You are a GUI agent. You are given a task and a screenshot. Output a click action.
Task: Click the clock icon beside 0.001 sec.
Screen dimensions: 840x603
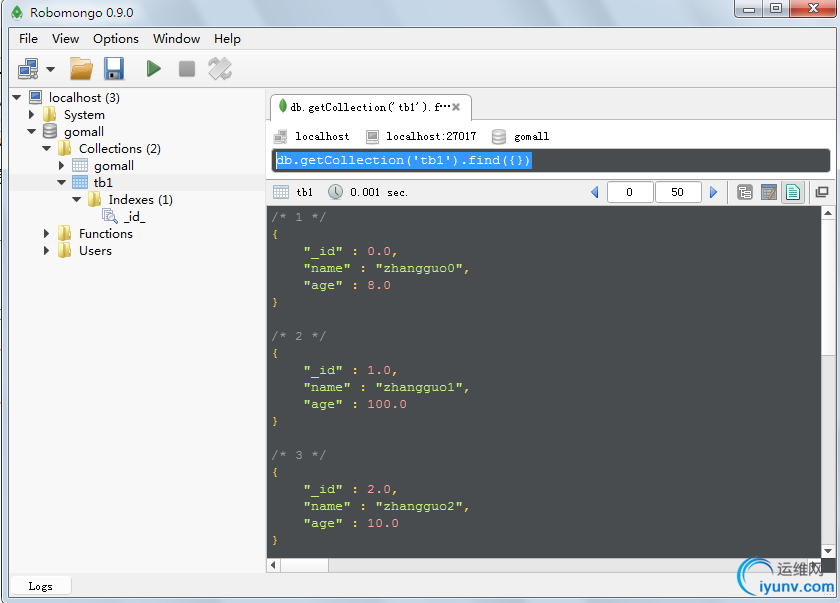335,192
